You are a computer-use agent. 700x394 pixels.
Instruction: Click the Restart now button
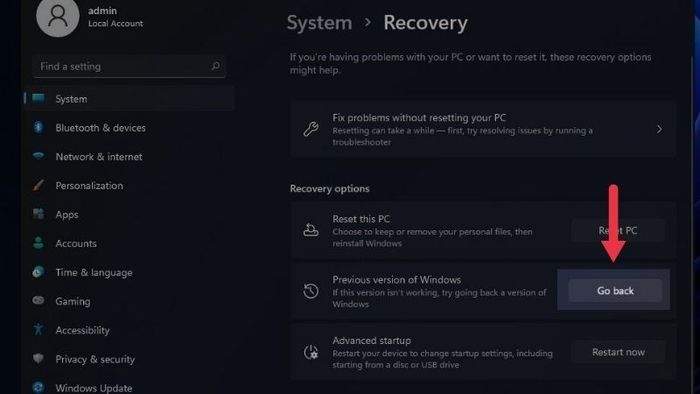pyautogui.click(x=618, y=352)
